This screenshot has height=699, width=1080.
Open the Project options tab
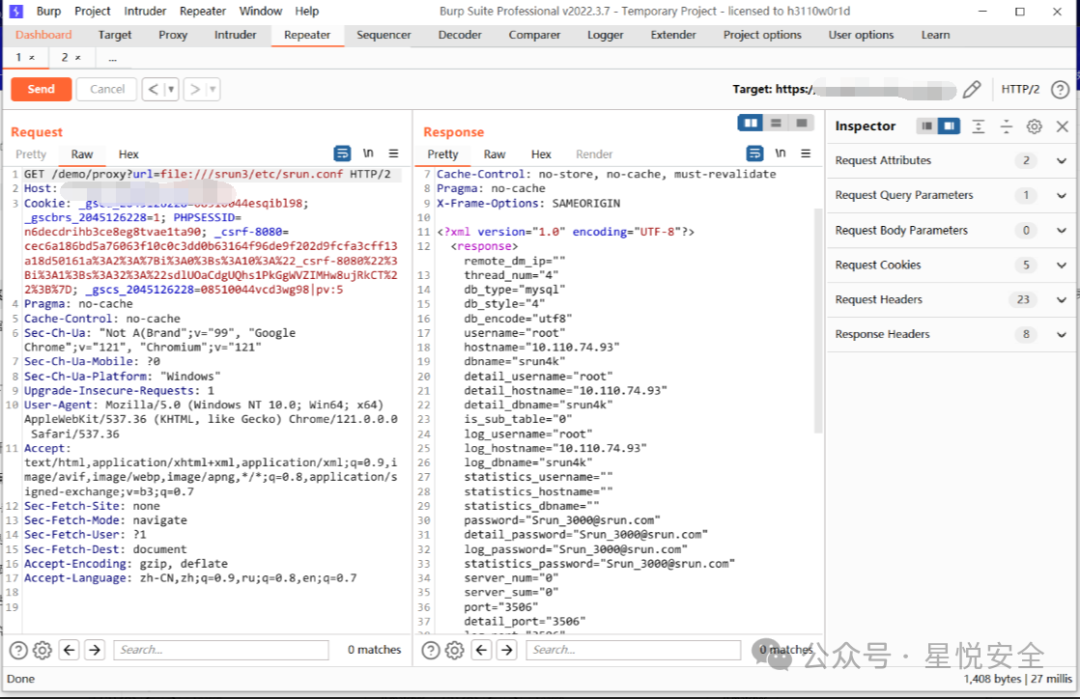[762, 34]
